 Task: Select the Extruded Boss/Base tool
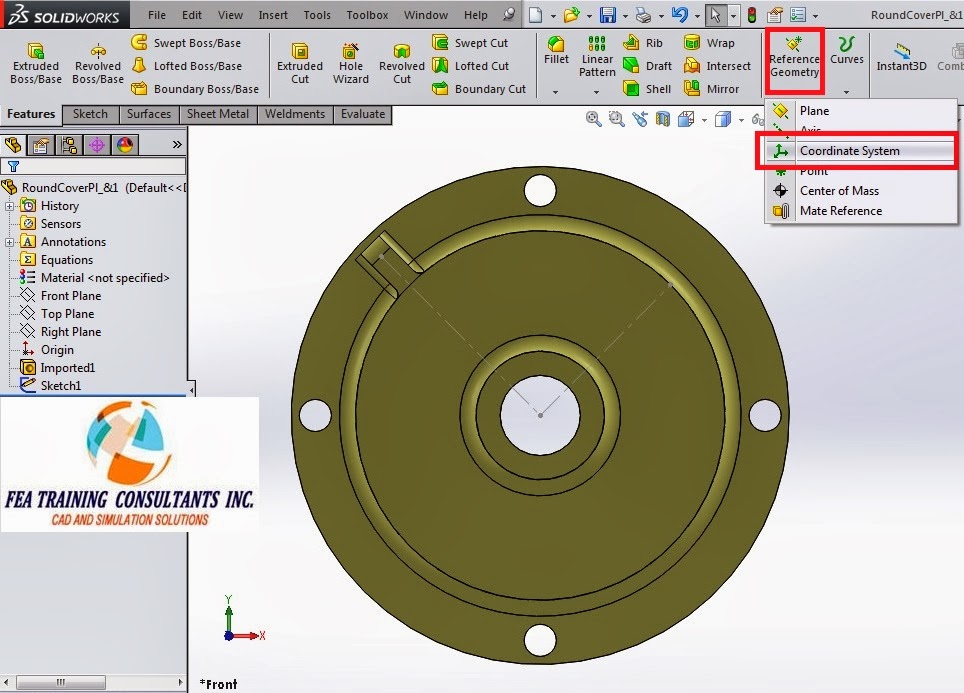click(36, 63)
